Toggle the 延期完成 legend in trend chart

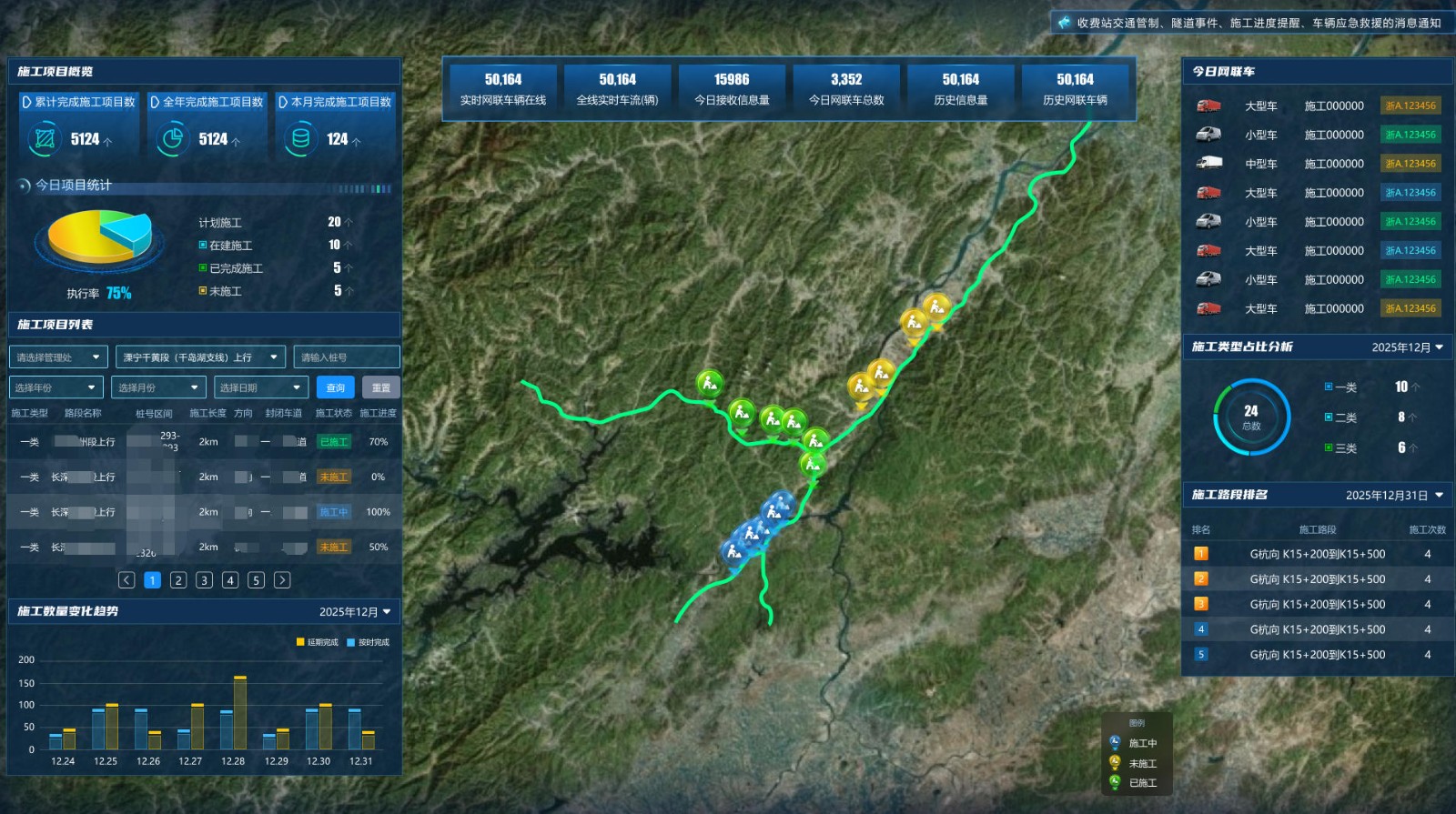click(x=317, y=642)
